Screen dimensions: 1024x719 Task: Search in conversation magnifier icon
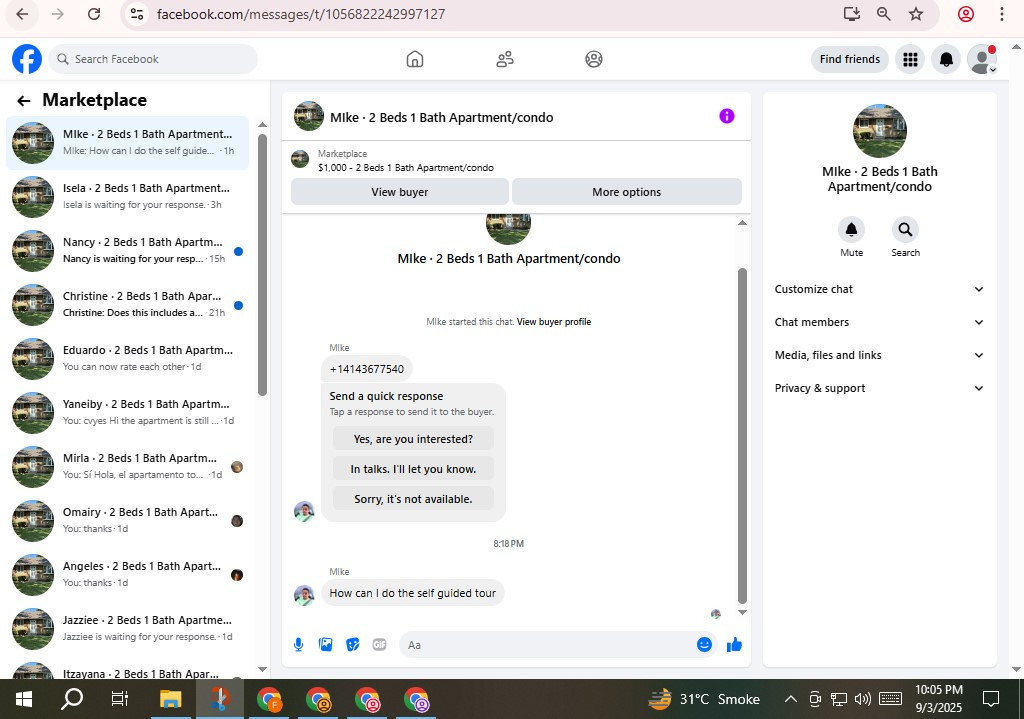tap(905, 230)
